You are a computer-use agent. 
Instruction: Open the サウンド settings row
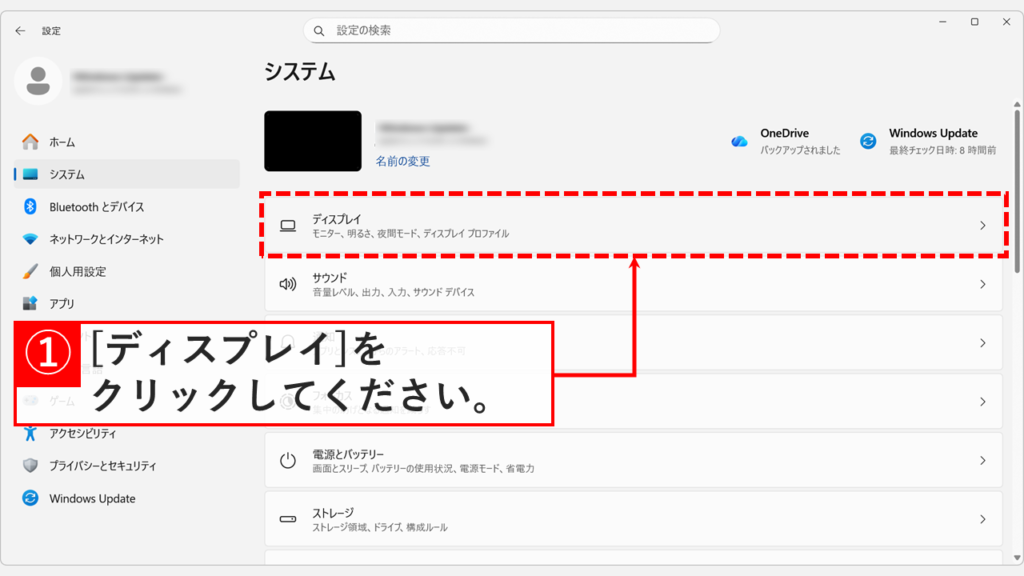point(600,283)
